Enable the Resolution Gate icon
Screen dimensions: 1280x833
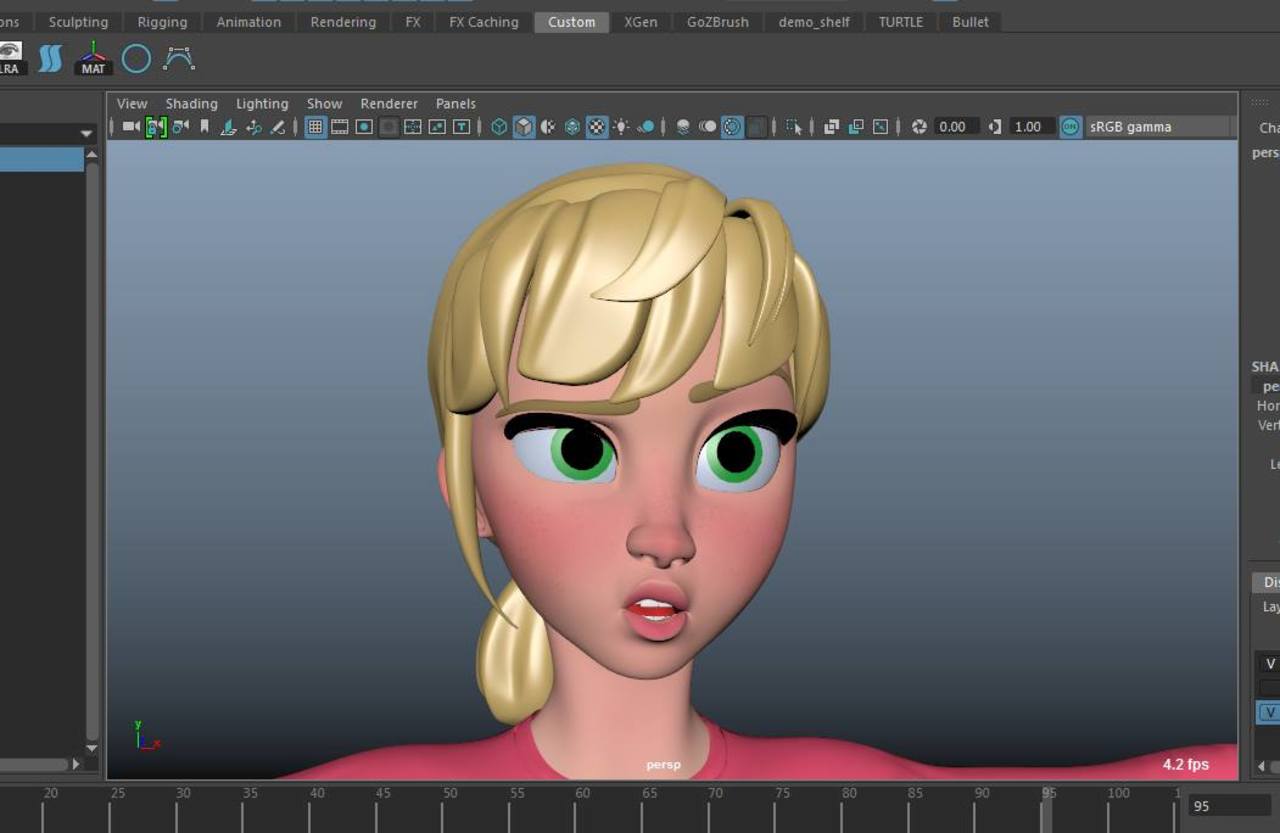[366, 127]
